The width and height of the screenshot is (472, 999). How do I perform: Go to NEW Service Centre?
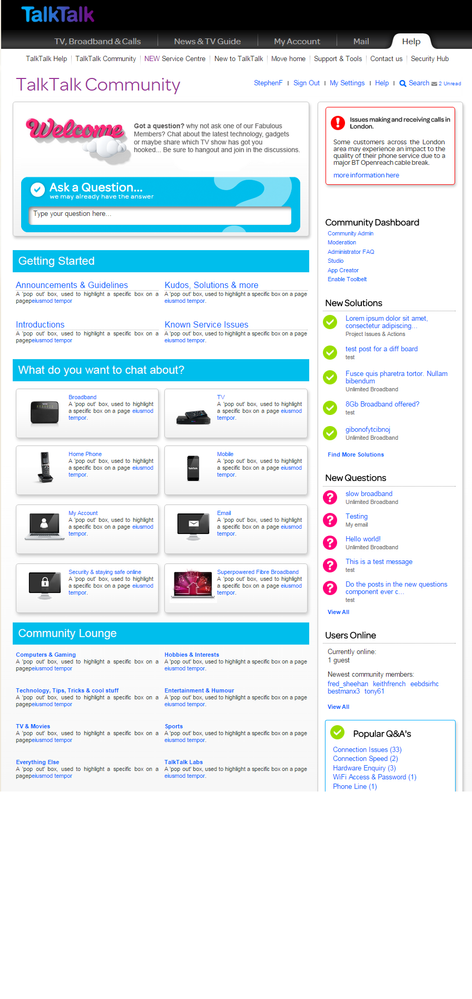click(x=175, y=59)
